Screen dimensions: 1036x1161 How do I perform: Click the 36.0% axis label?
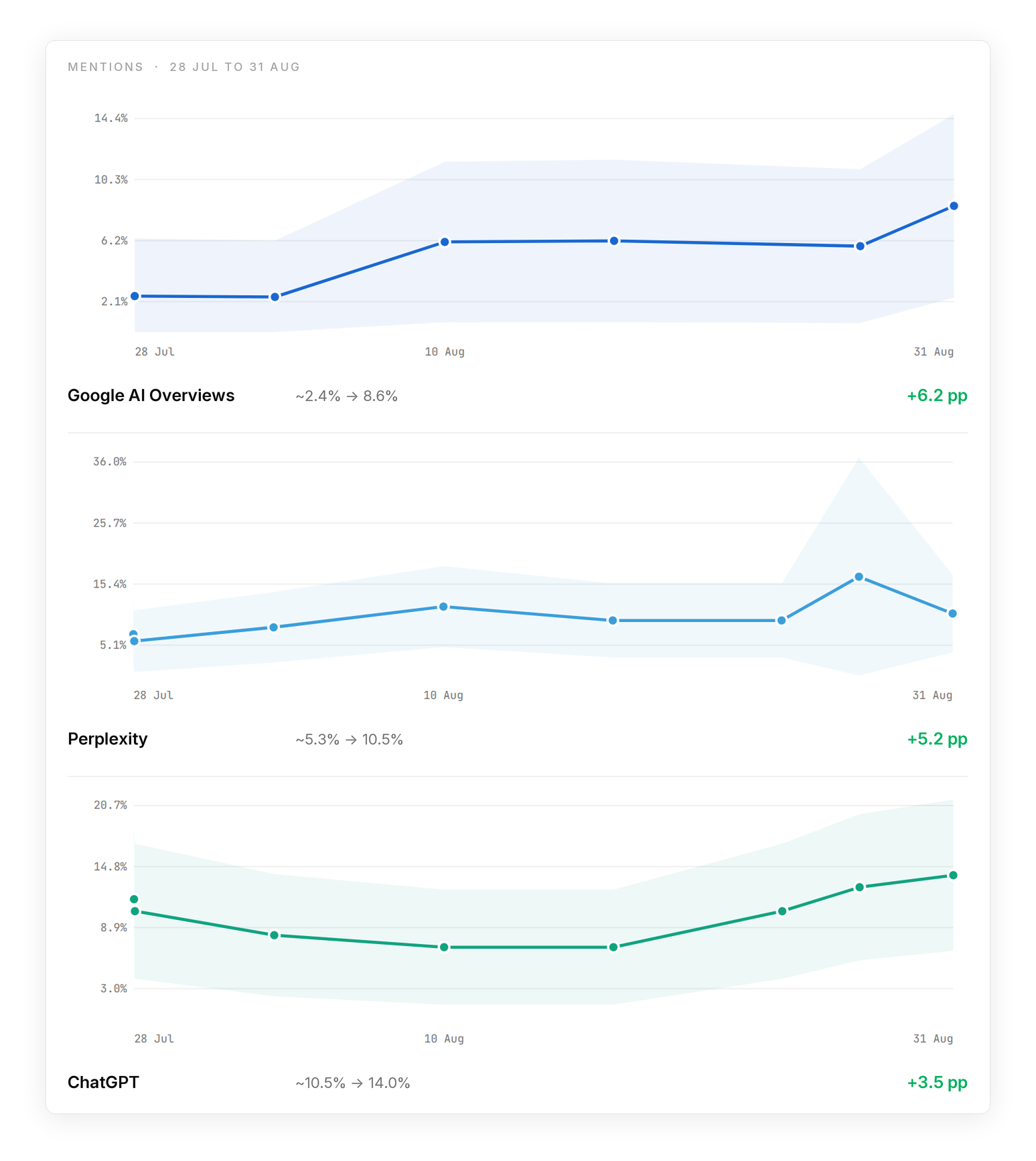click(x=110, y=462)
